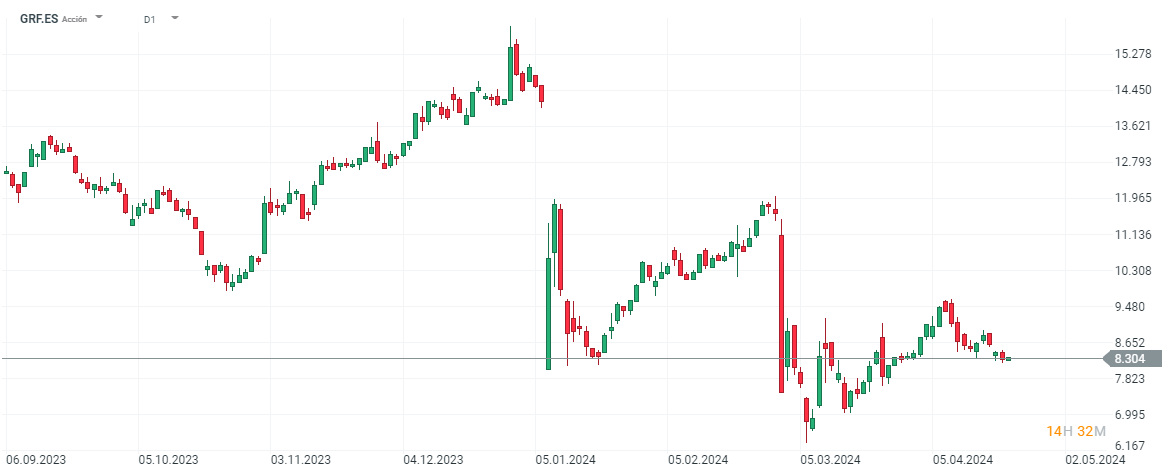
Task: Open the GRF.ES symbol dropdown arrow
Action: pos(99,18)
